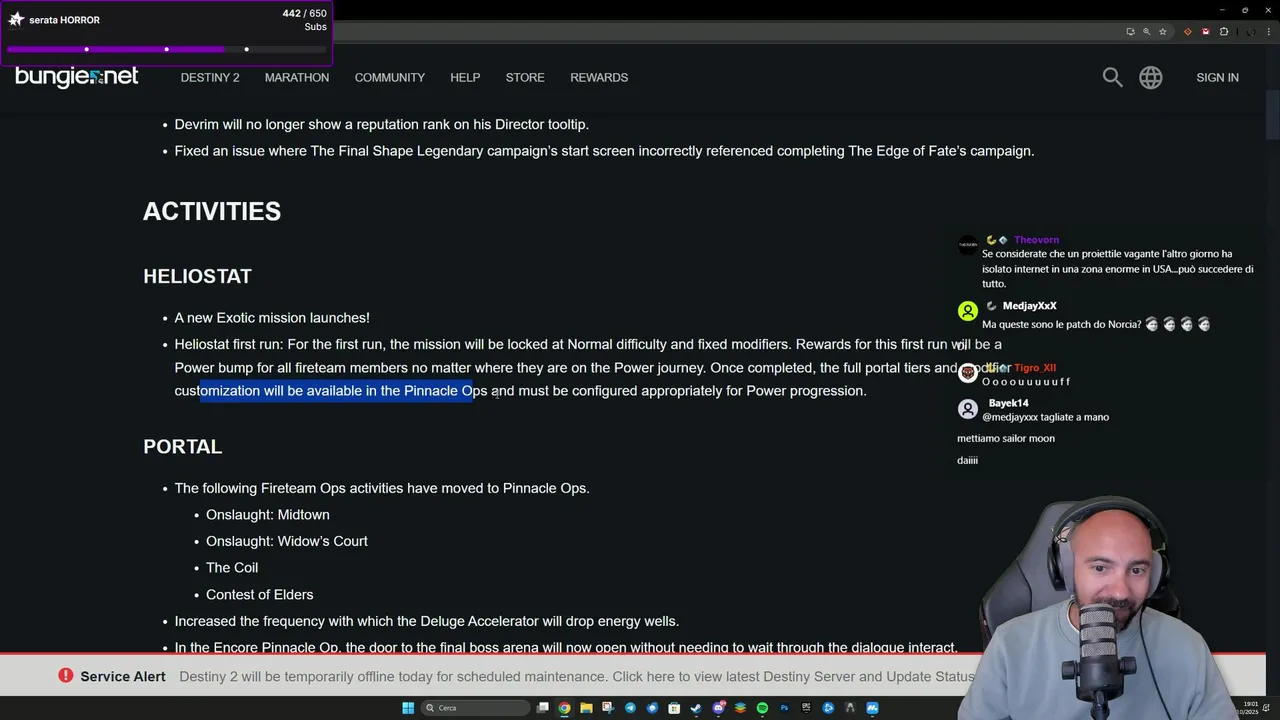This screenshot has width=1280, height=720.
Task: Open File Explorer from the taskbar
Action: pyautogui.click(x=586, y=708)
